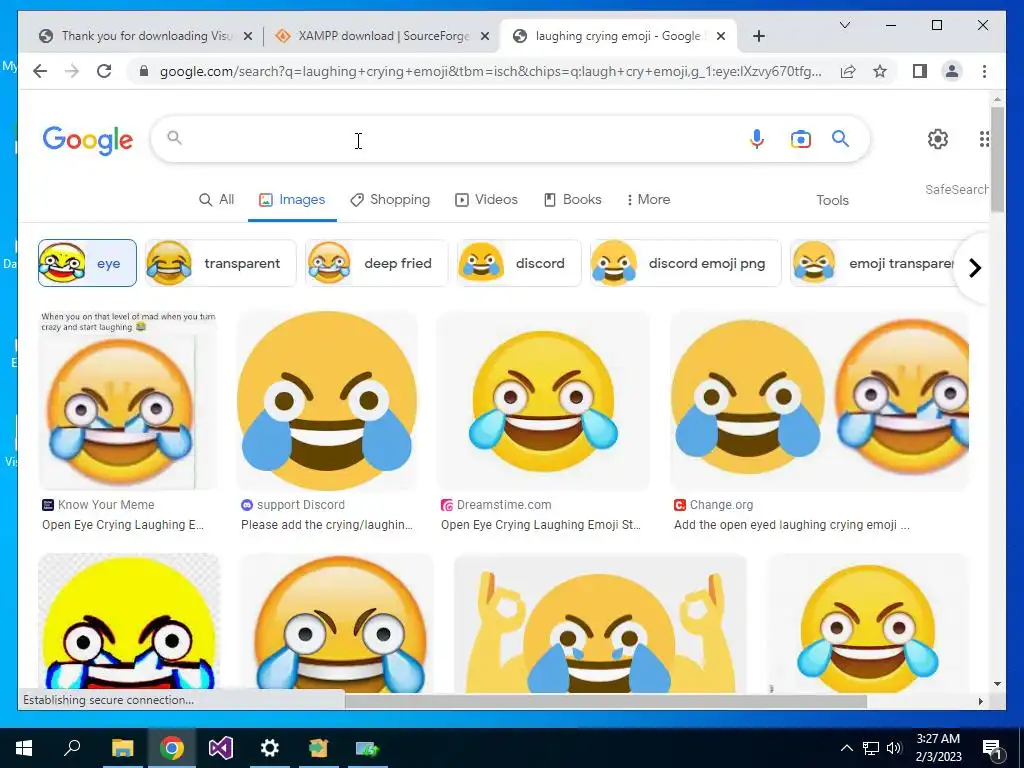Expand the More search categories menu
This screenshot has width=1024, height=768.
648,200
